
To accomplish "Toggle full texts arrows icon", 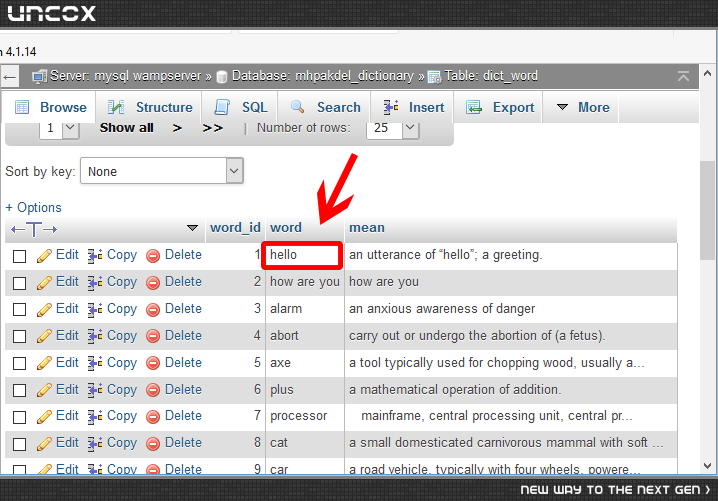I will click(x=34, y=229).
